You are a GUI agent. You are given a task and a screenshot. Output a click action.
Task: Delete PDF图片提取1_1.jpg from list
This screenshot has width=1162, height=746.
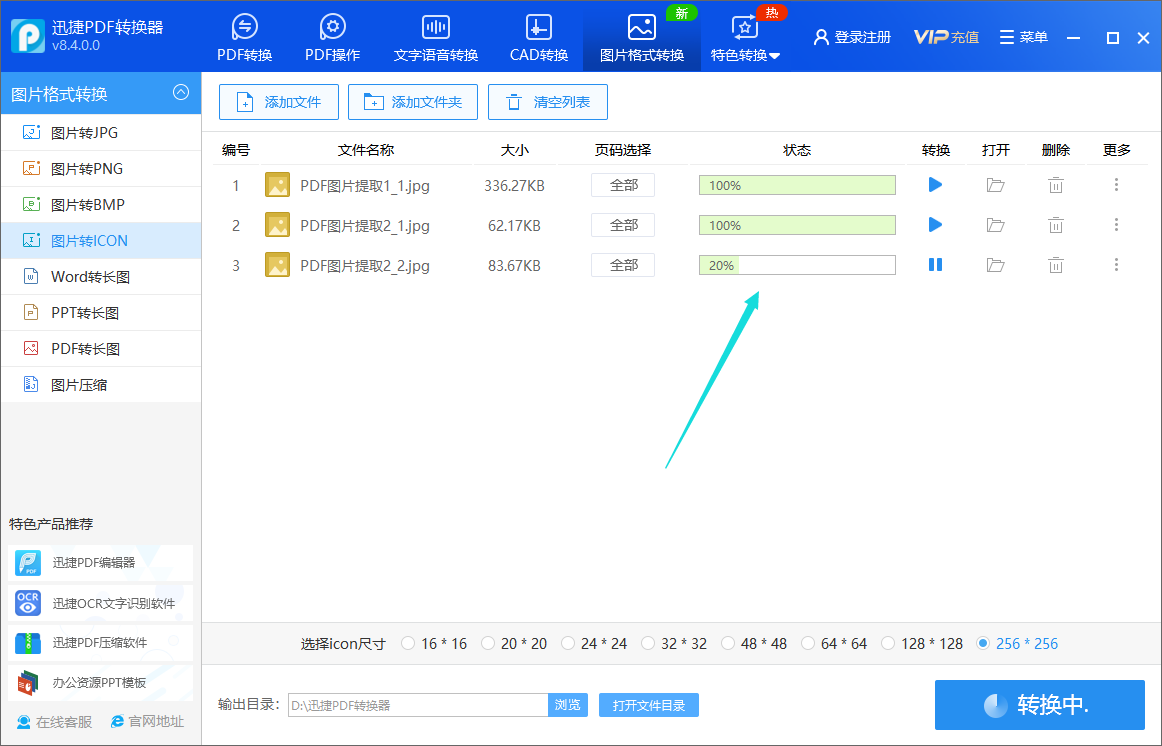1055,185
